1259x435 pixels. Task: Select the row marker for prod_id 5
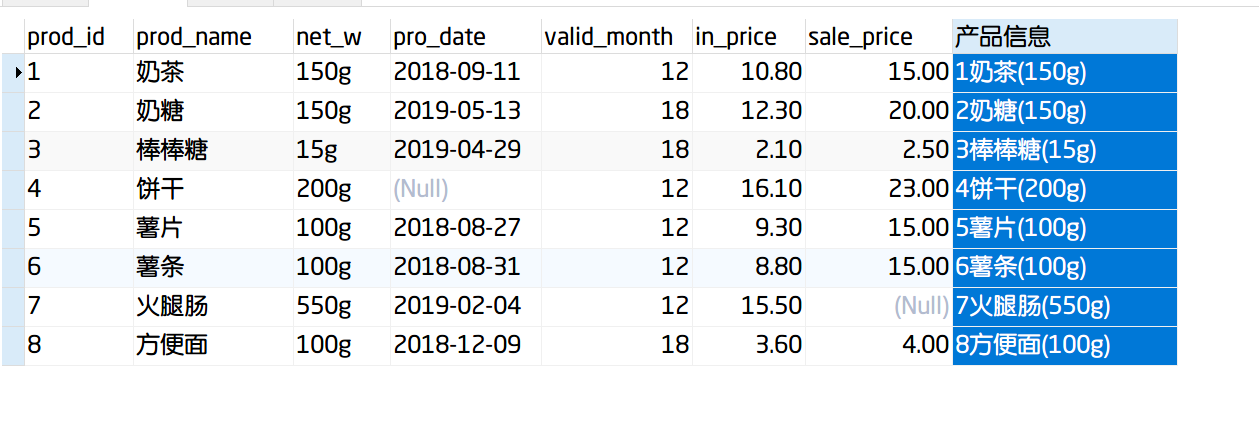[13, 228]
